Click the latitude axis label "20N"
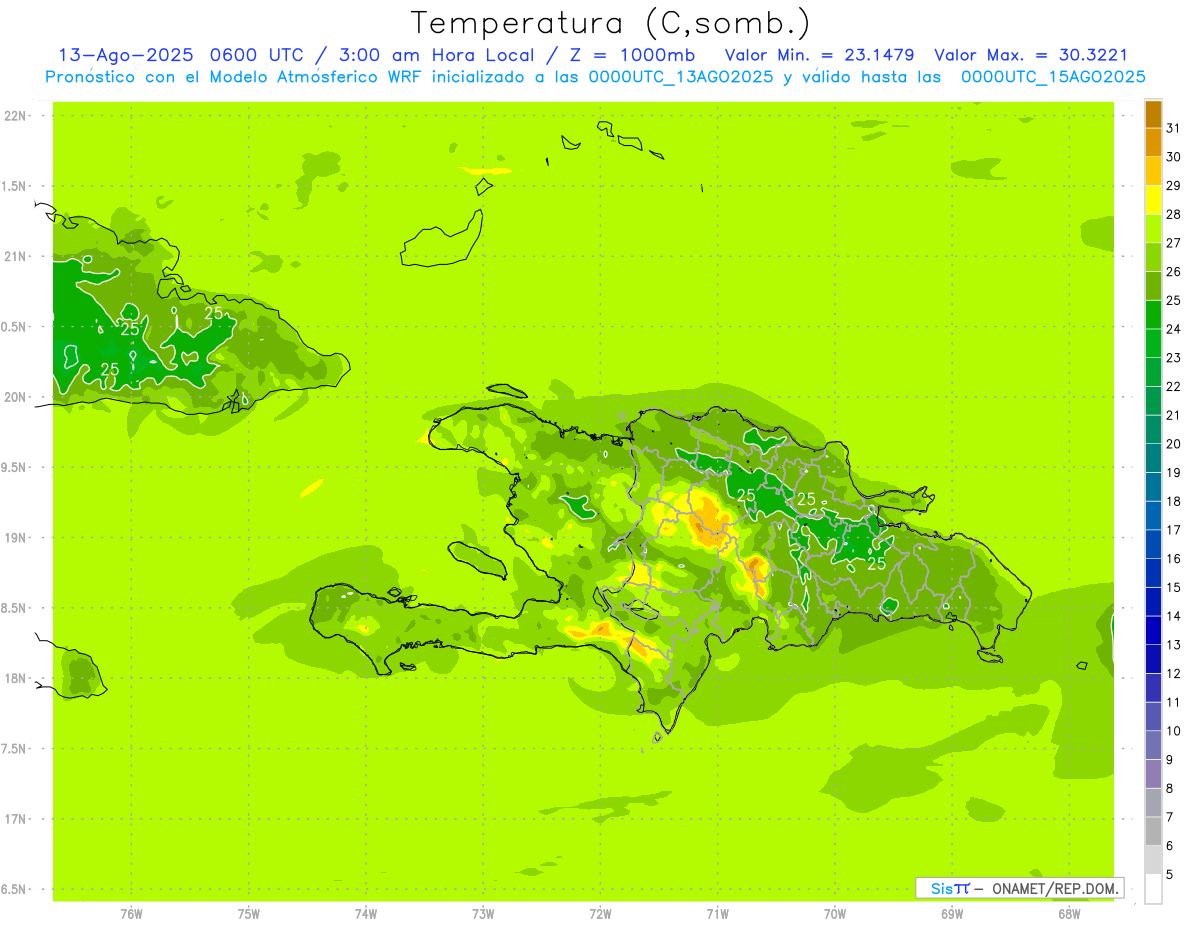 [16, 398]
